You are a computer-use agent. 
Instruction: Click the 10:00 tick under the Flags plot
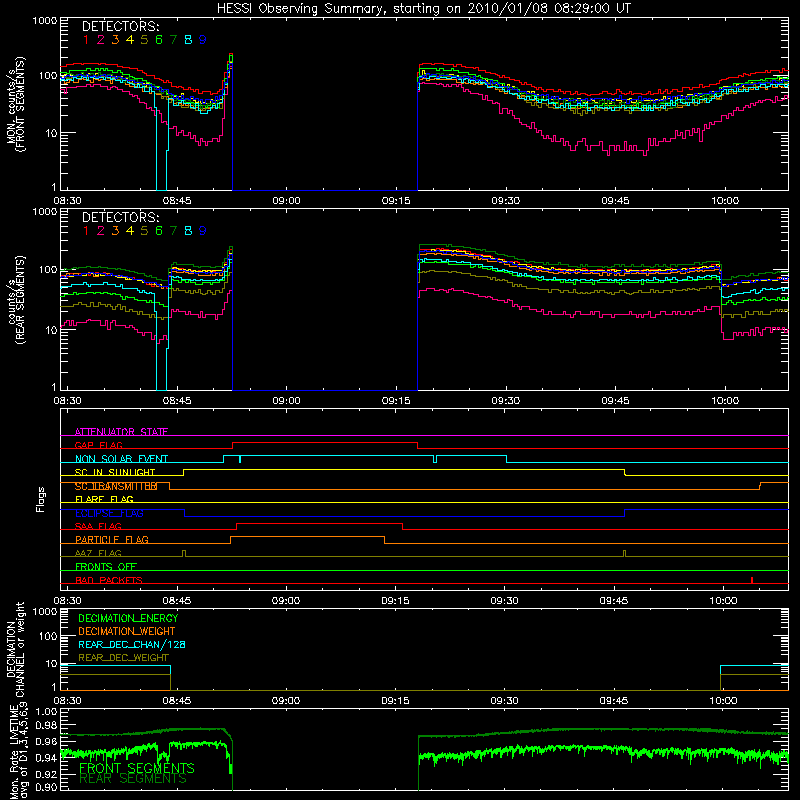tap(723, 601)
